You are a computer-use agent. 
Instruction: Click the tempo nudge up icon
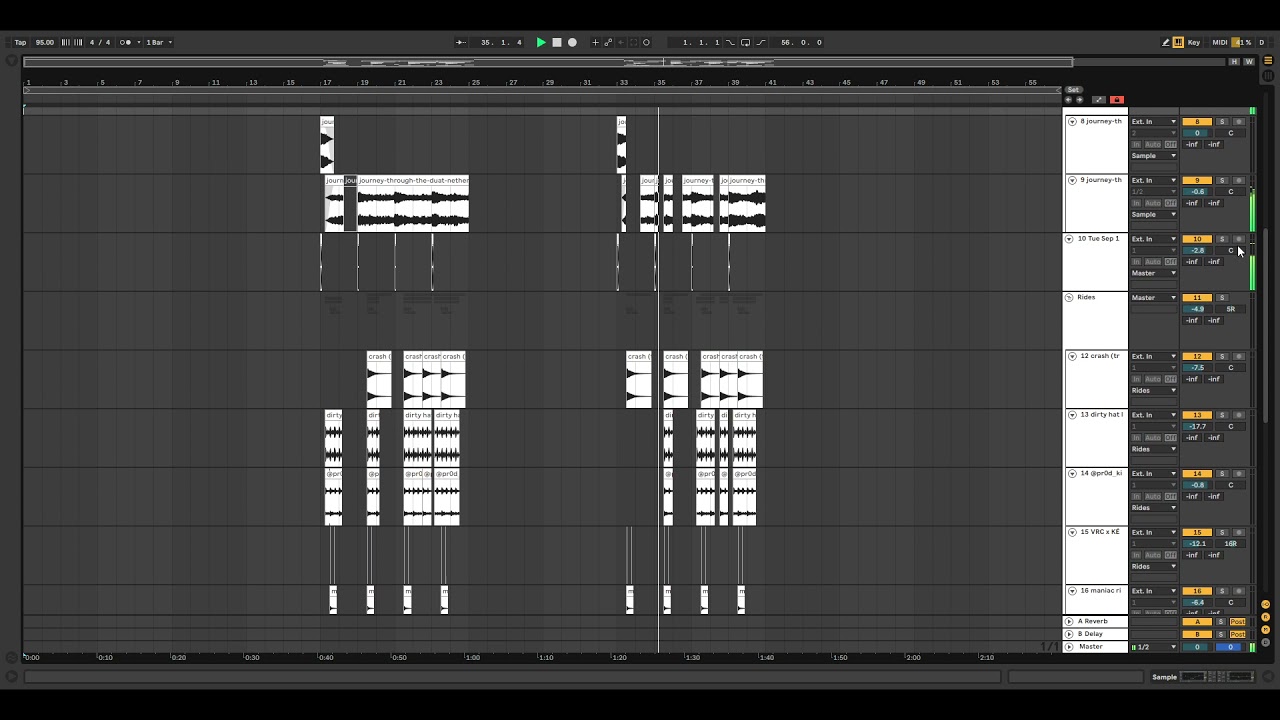click(x=77, y=42)
